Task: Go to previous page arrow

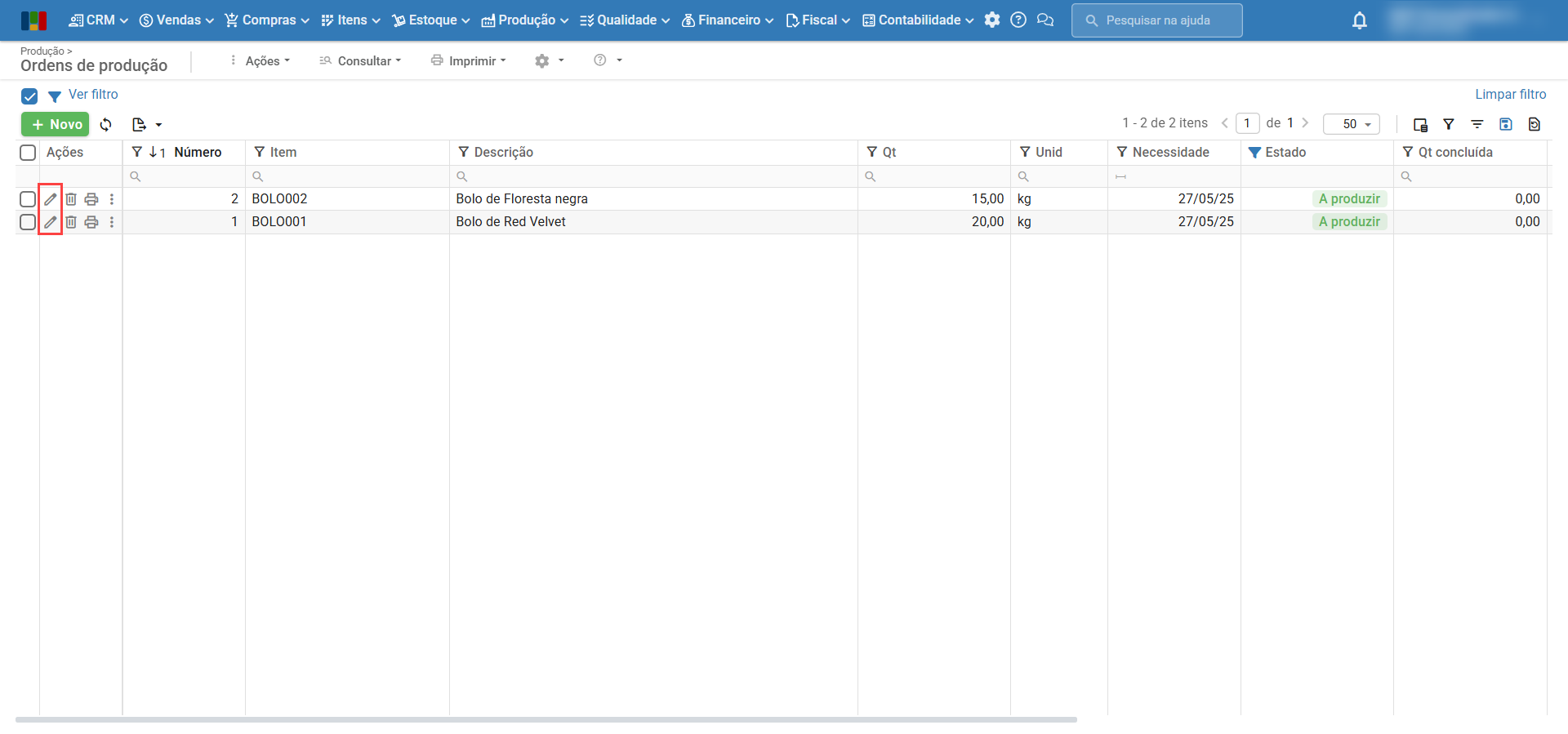Action: [1225, 123]
